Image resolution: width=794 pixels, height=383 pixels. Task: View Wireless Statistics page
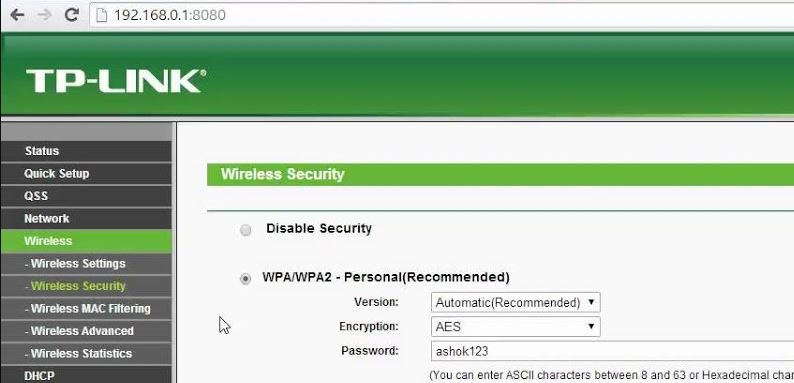pos(86,354)
